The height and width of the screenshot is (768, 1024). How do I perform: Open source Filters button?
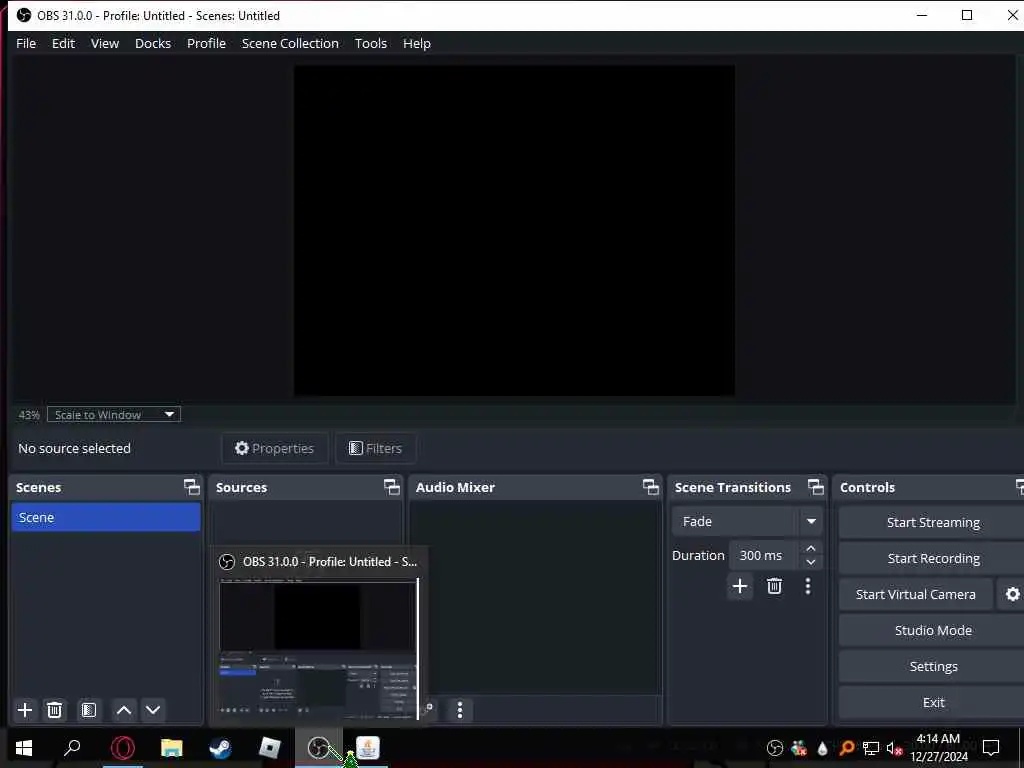point(376,448)
